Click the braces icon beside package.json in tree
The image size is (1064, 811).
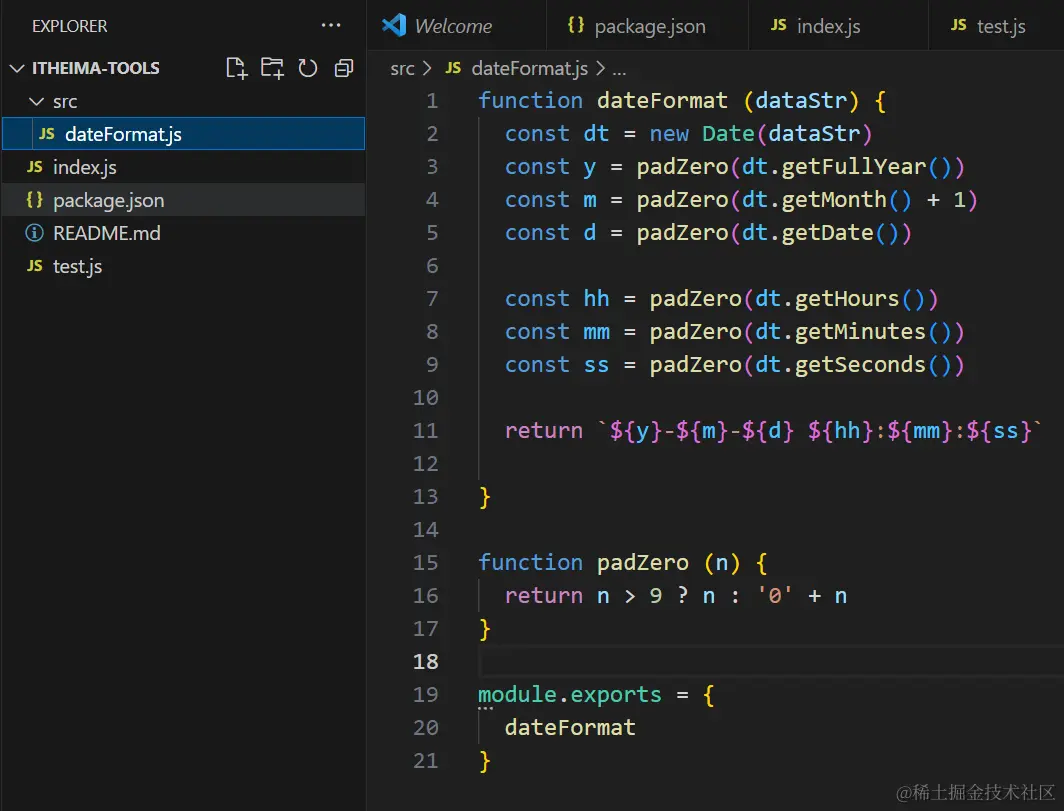click(x=35, y=200)
